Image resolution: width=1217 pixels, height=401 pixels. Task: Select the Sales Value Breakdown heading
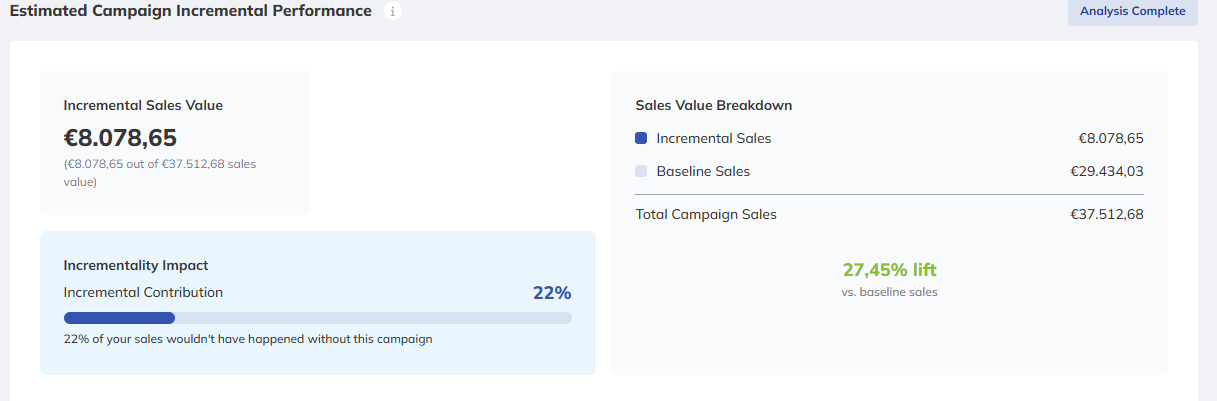714,105
